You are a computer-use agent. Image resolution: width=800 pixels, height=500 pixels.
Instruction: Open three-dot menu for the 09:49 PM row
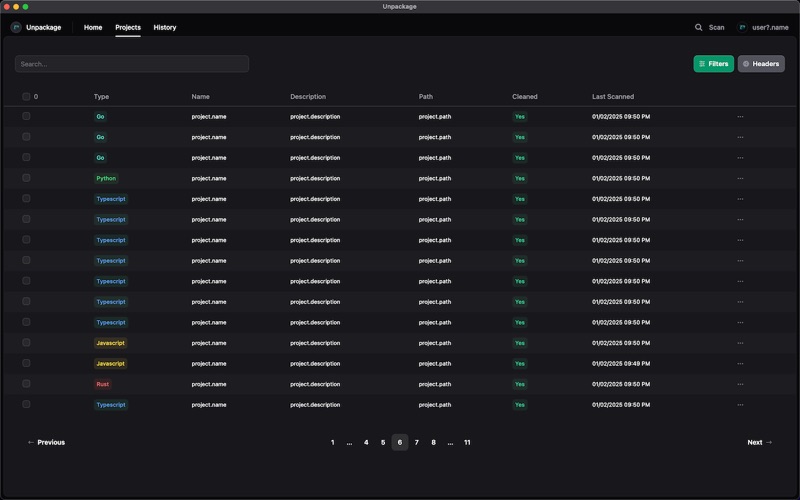click(740, 364)
